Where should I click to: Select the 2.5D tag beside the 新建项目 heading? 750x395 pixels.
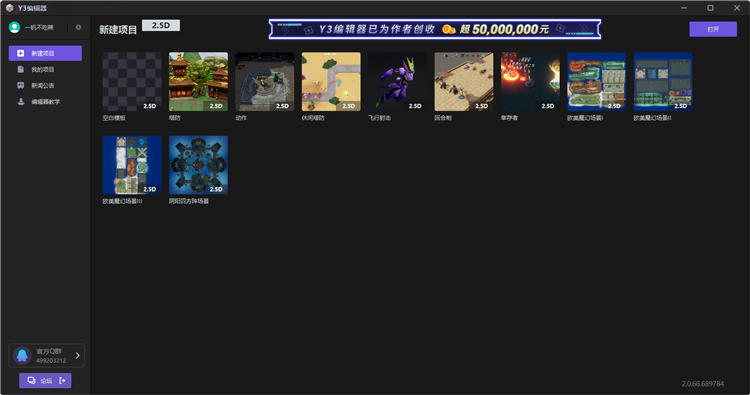tap(161, 26)
